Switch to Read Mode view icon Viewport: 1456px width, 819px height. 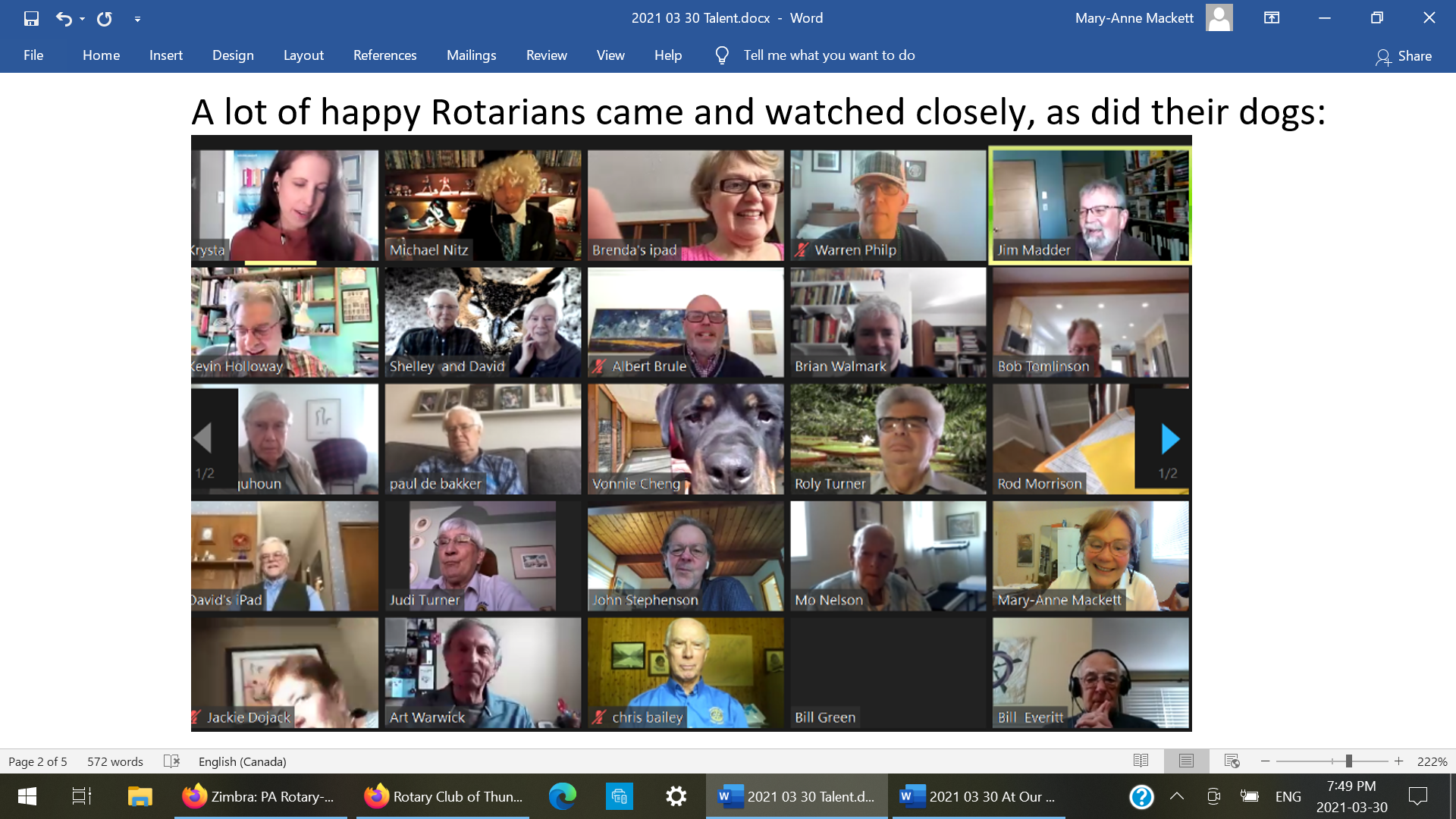1141,761
